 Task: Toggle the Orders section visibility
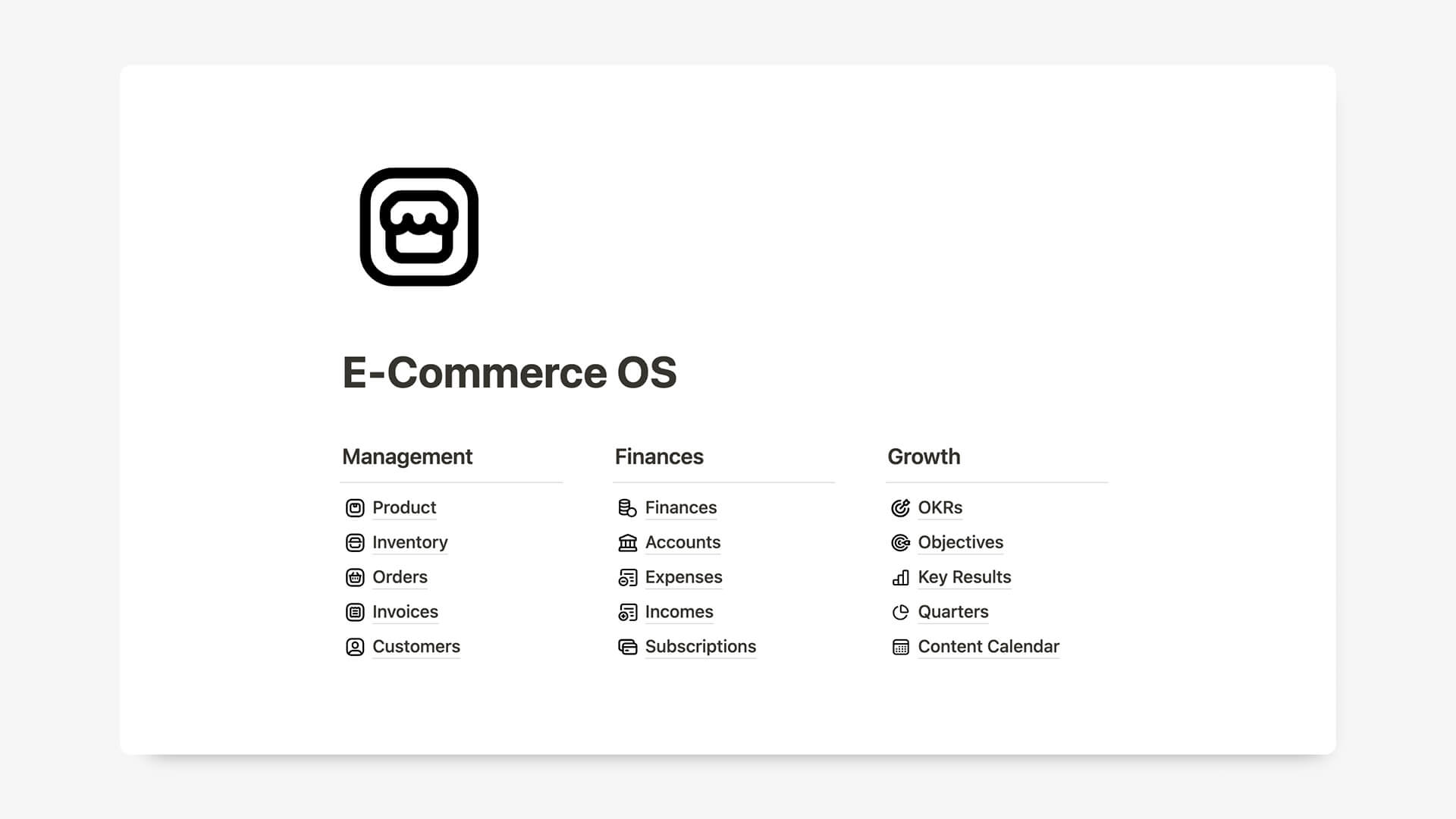point(399,576)
